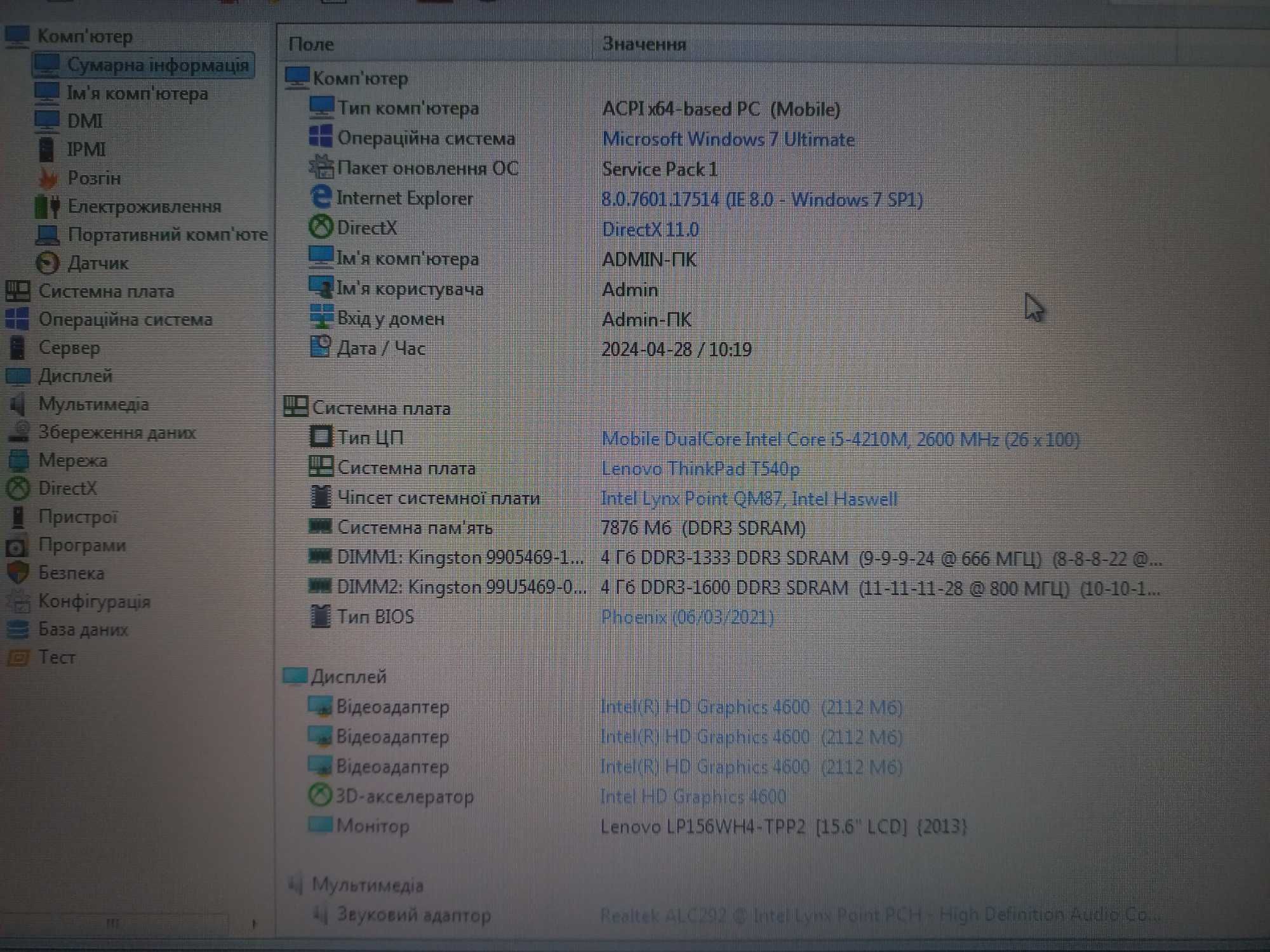Image resolution: width=1270 pixels, height=952 pixels.
Task: Open the Датчик gauge icon
Action: [48, 263]
